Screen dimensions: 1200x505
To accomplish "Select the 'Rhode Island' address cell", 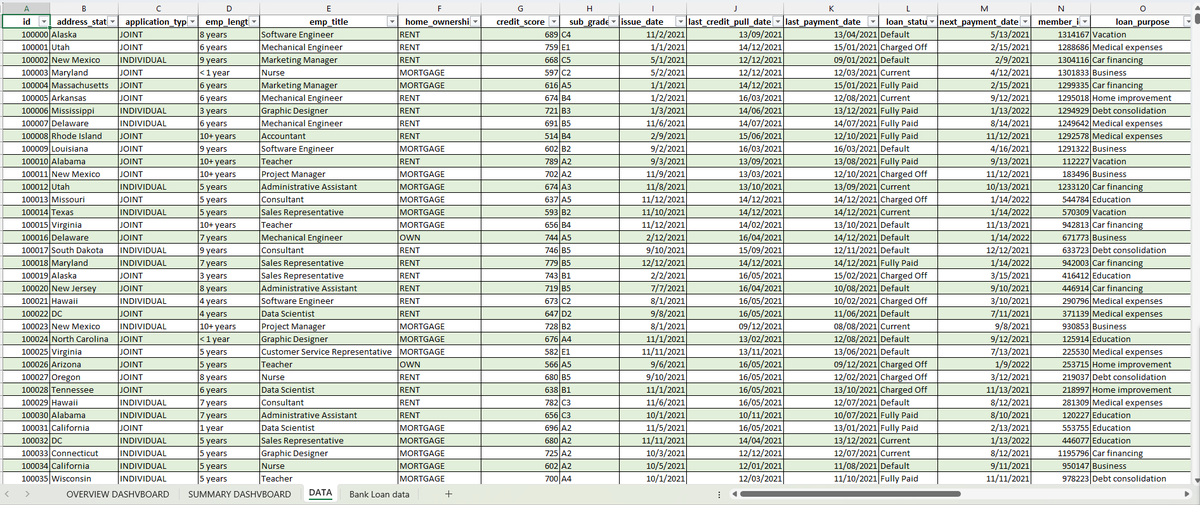I will pos(84,136).
